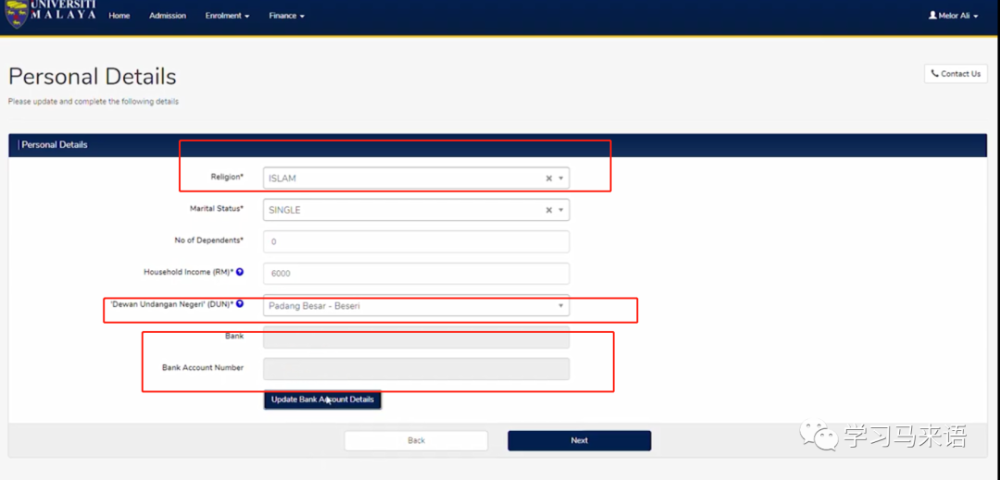Open the Marital Status dropdown arrow
The image size is (1000, 480).
[x=561, y=211]
